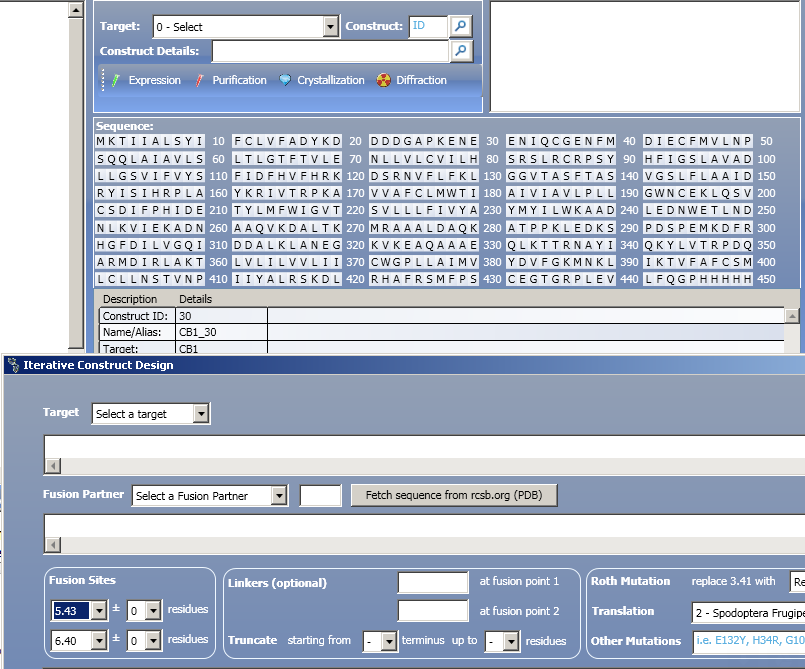Open the 5.43 fusion site dropdown

pyautogui.click(x=79, y=610)
